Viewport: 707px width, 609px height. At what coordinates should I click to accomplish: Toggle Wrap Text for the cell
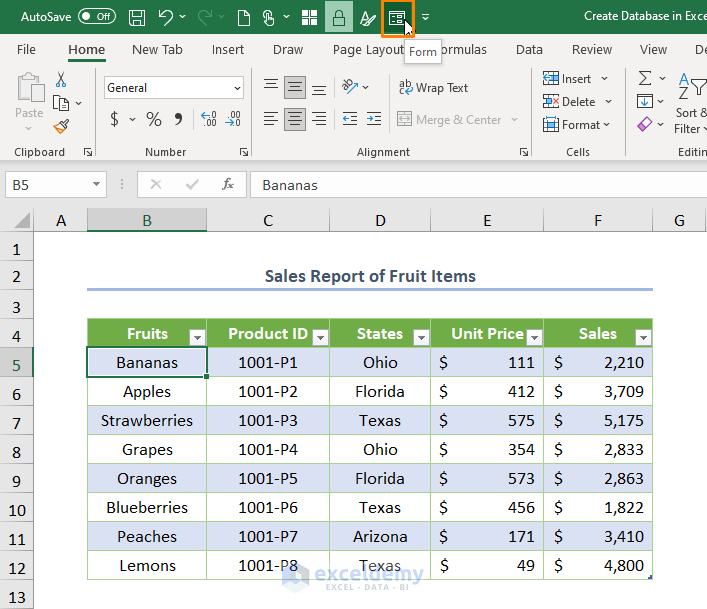point(433,88)
